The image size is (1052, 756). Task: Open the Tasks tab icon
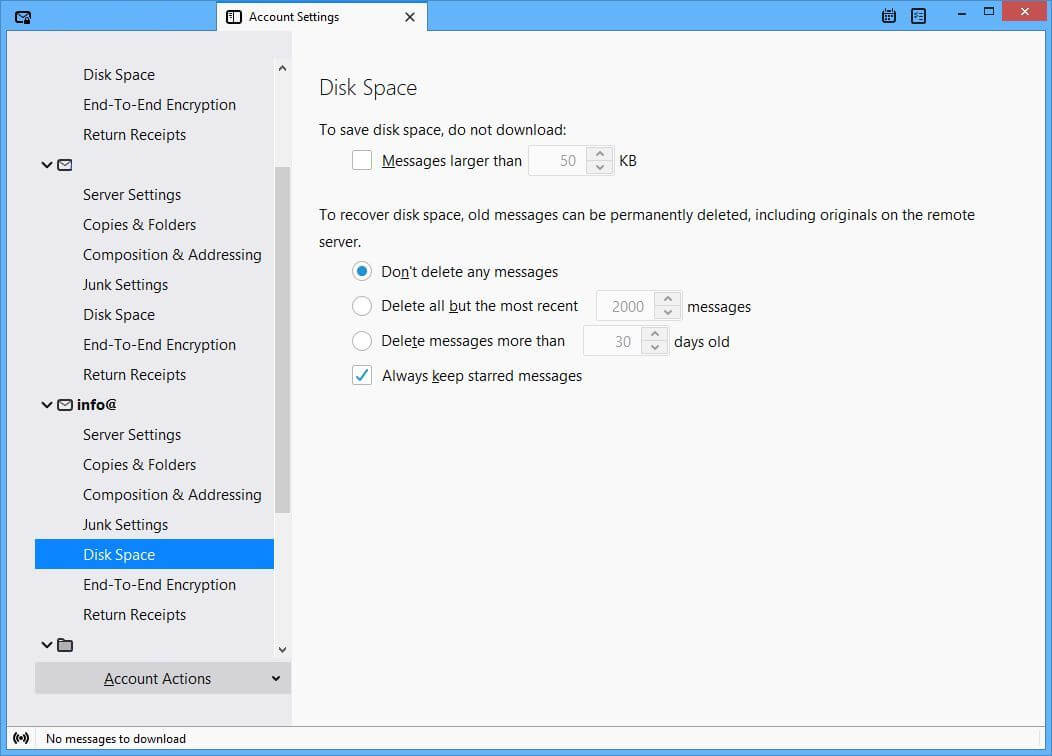918,16
